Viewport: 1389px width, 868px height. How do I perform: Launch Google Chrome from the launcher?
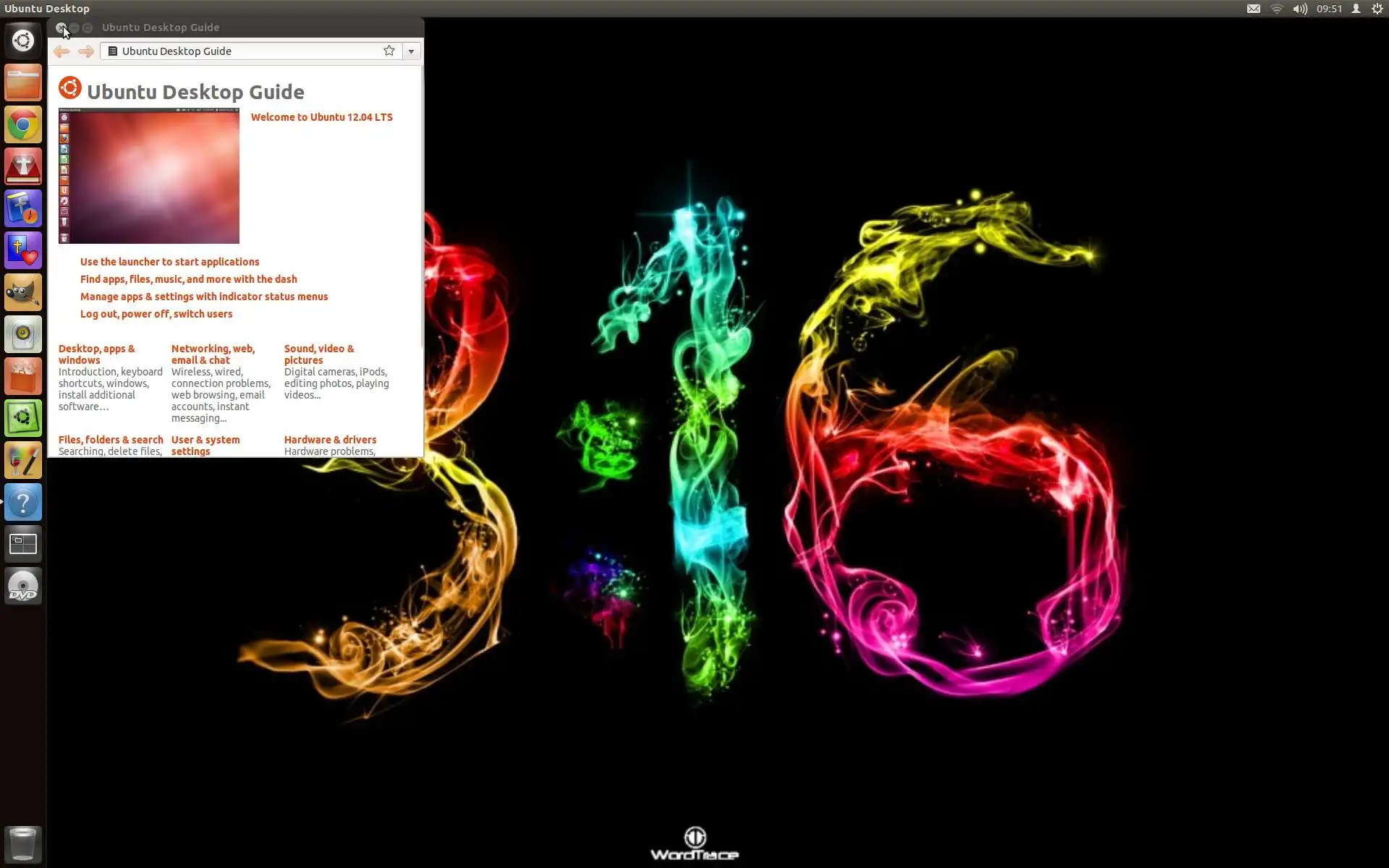23,125
